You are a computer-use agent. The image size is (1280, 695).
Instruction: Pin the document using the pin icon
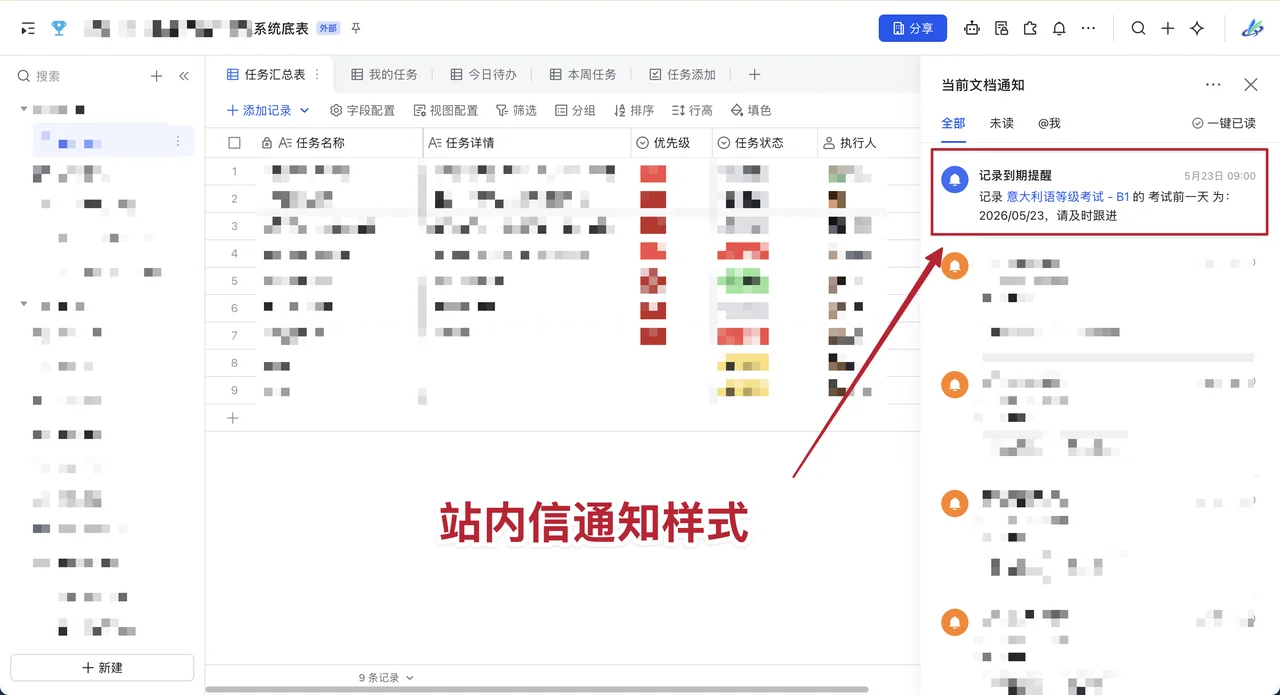[355, 28]
